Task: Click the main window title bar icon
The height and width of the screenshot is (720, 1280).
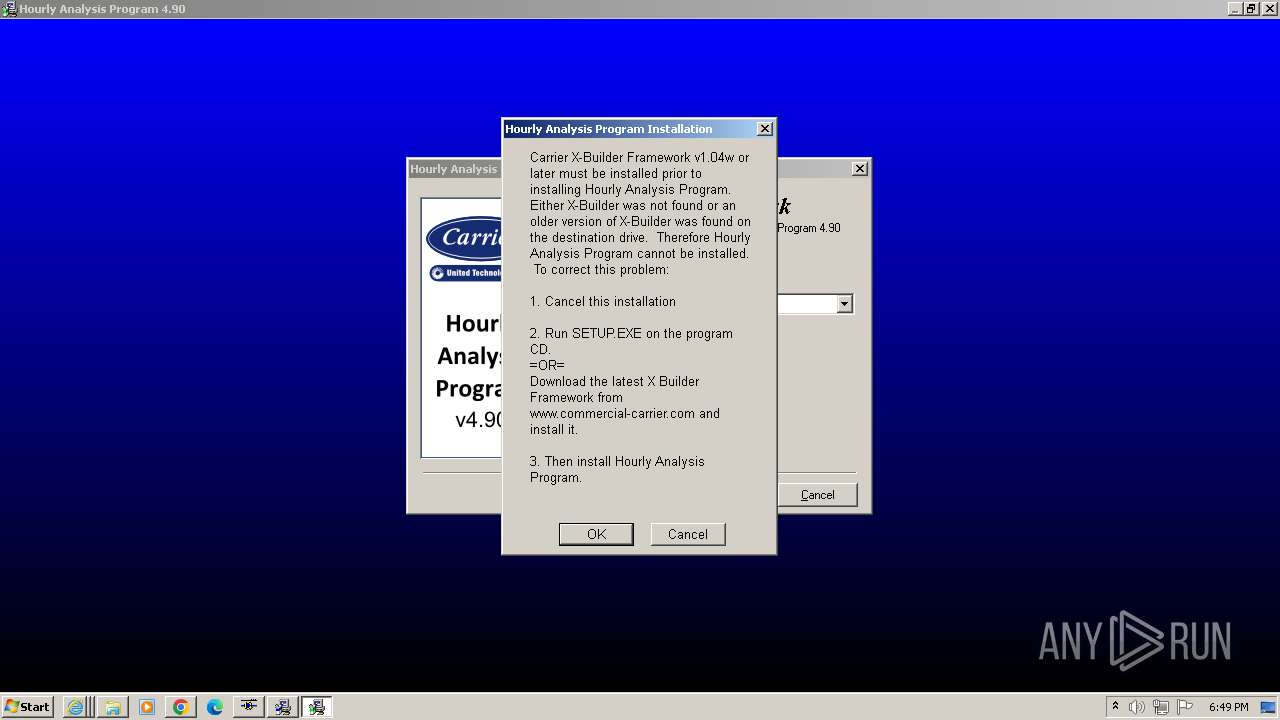Action: [9, 9]
